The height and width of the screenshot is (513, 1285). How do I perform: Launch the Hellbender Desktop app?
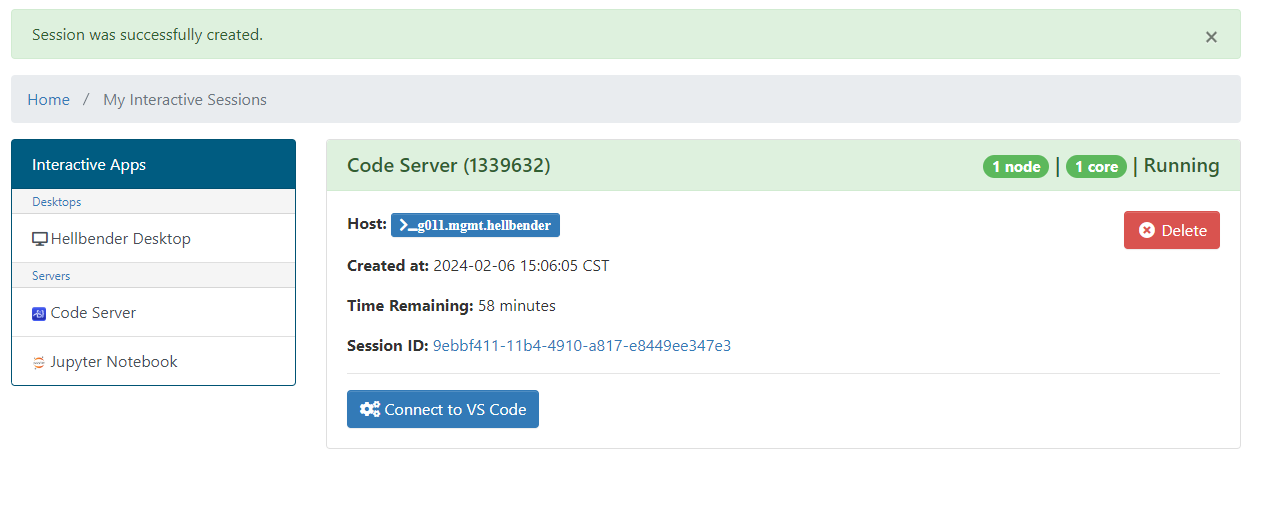[120, 239]
